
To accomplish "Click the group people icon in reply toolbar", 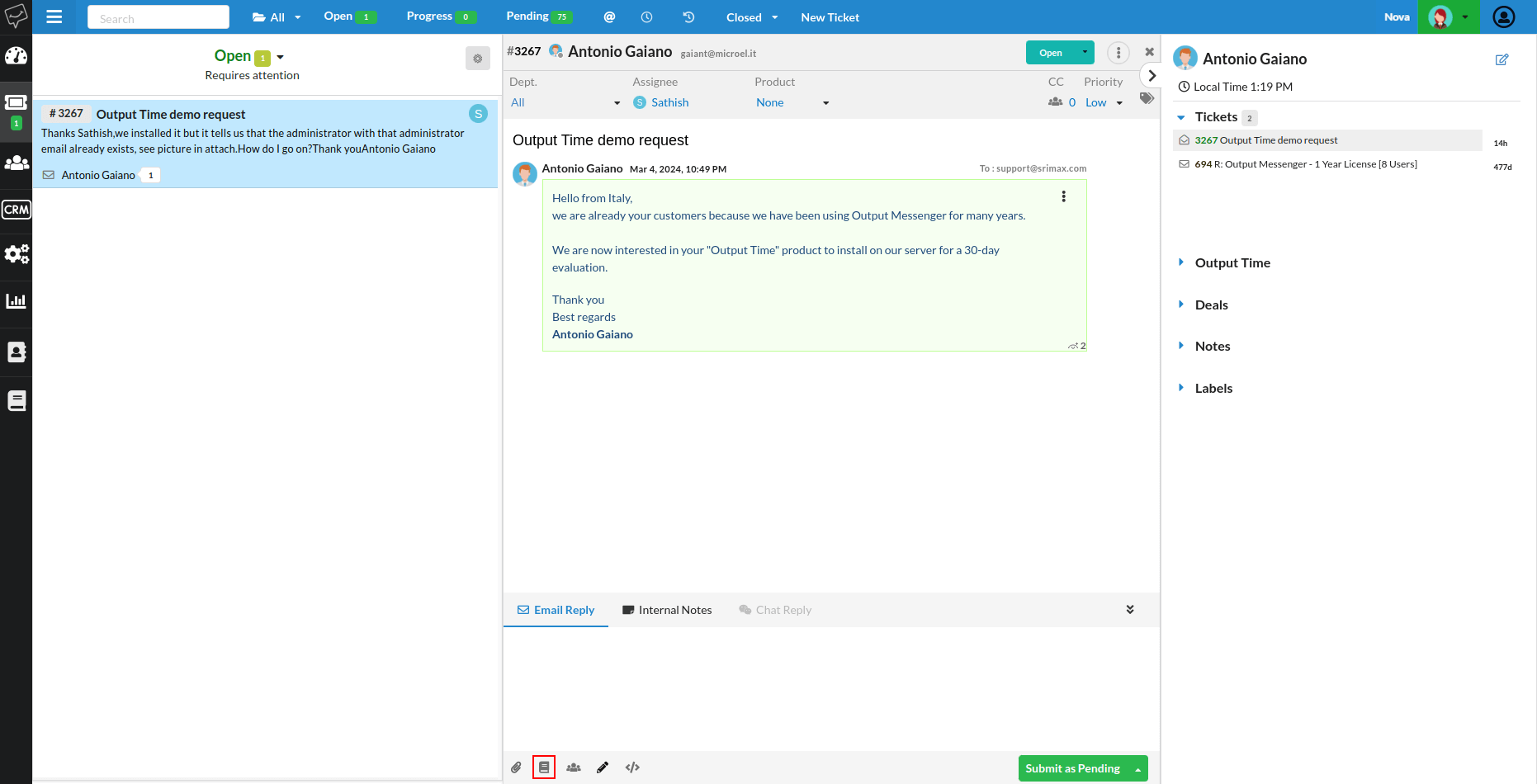I will [574, 767].
